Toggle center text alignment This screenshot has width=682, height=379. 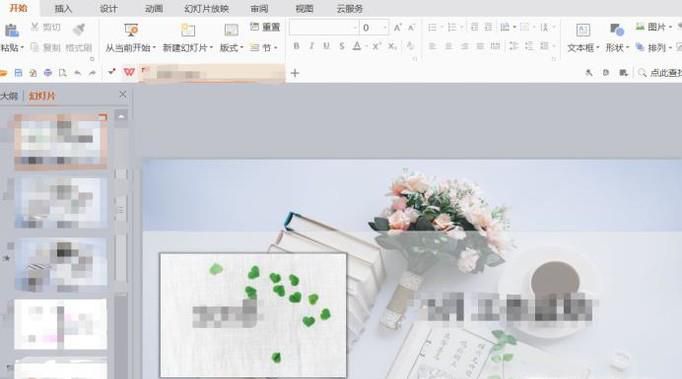click(448, 46)
